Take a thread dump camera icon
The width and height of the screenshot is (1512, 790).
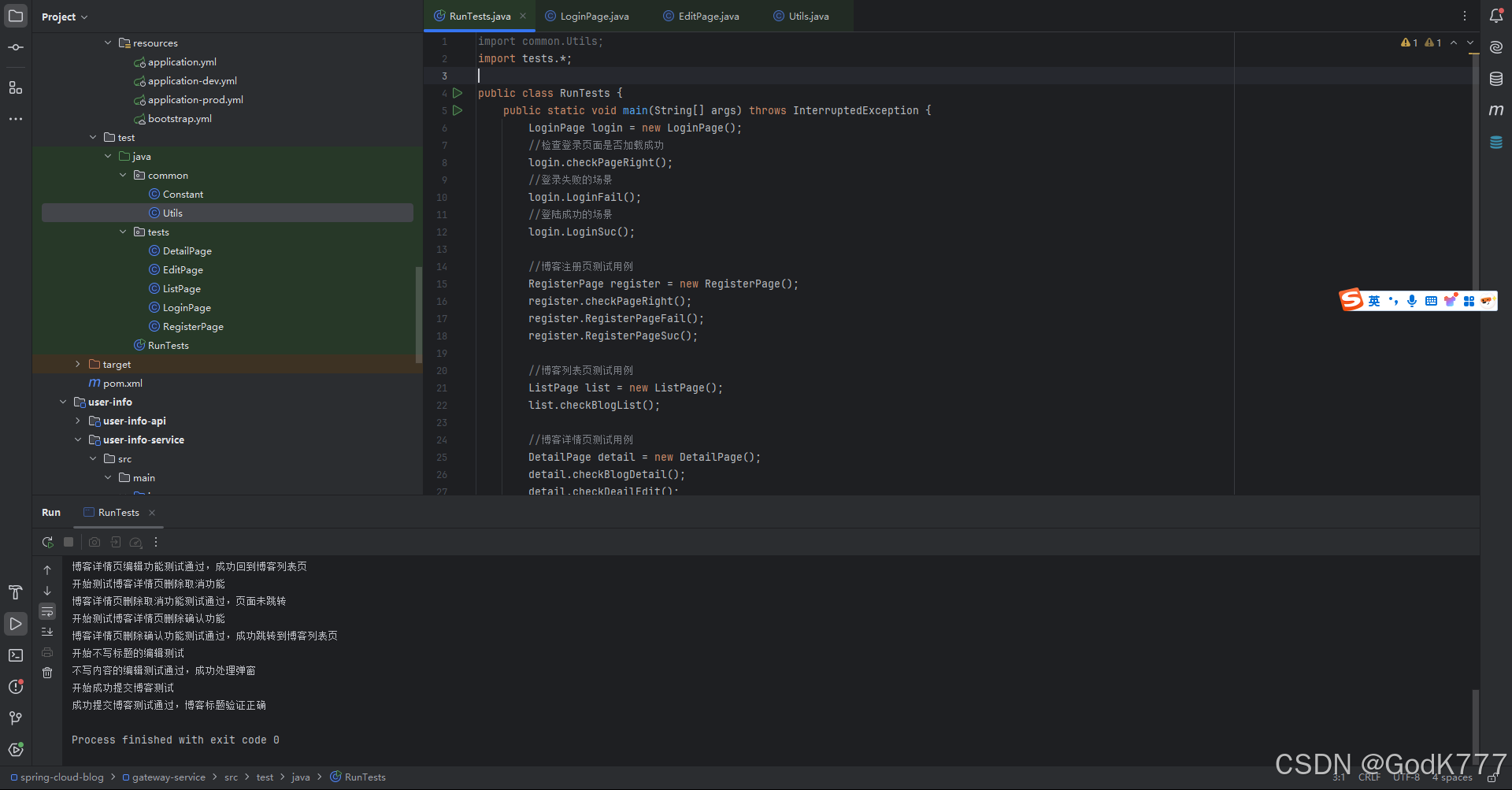coord(94,542)
